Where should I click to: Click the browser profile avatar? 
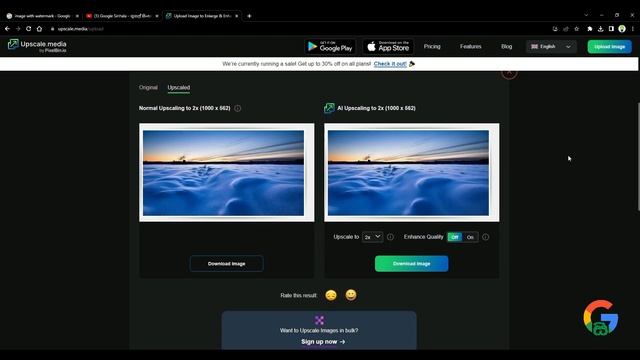(622, 29)
